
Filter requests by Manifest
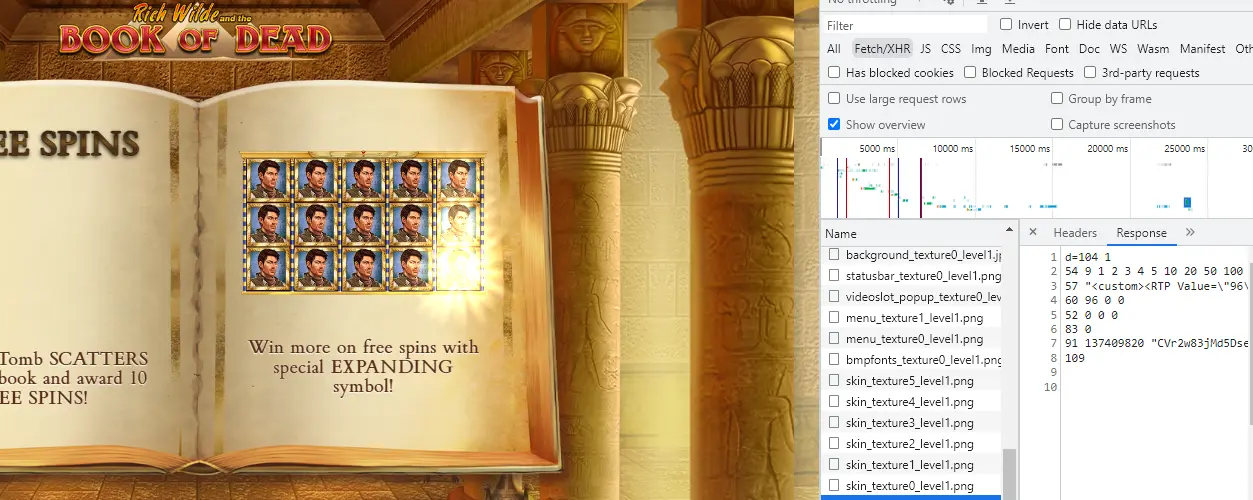pos(1202,48)
